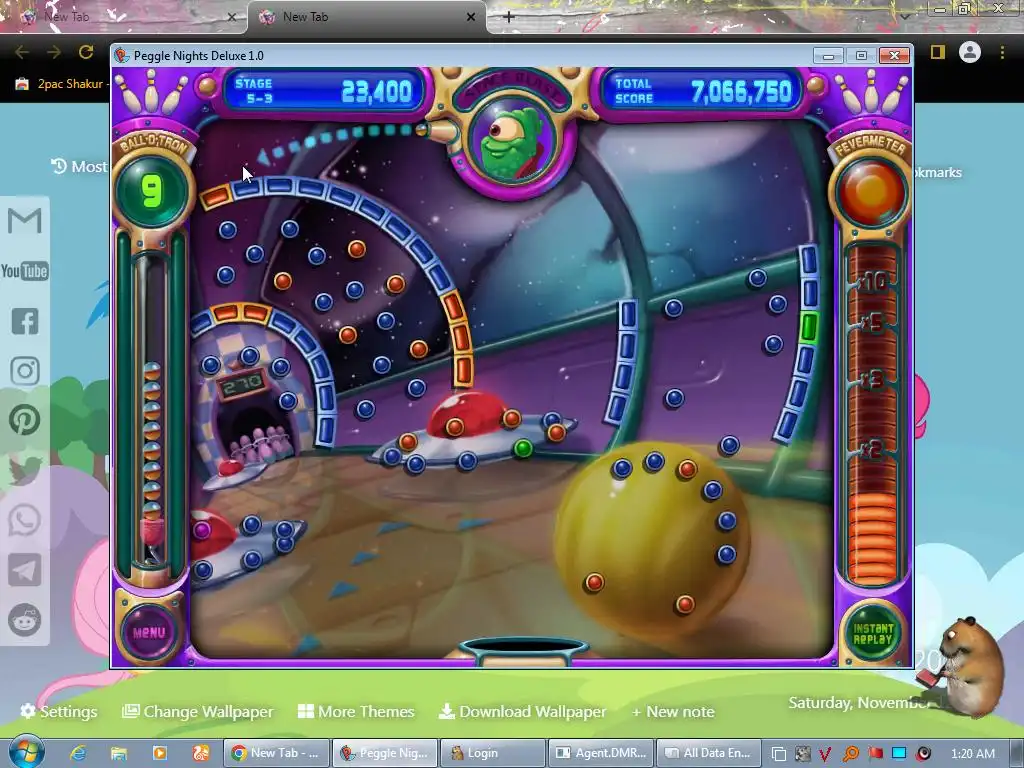Open the Peggle game MENU button
Screen dimensions: 1024x768
click(150, 632)
